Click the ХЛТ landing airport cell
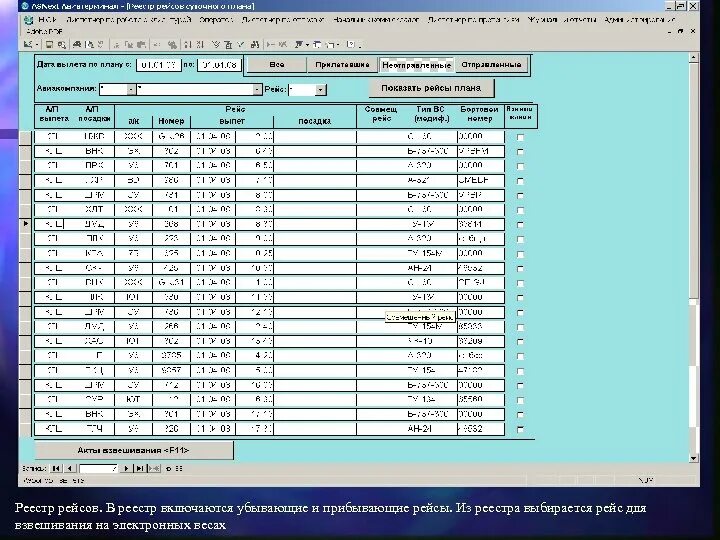 [95, 209]
